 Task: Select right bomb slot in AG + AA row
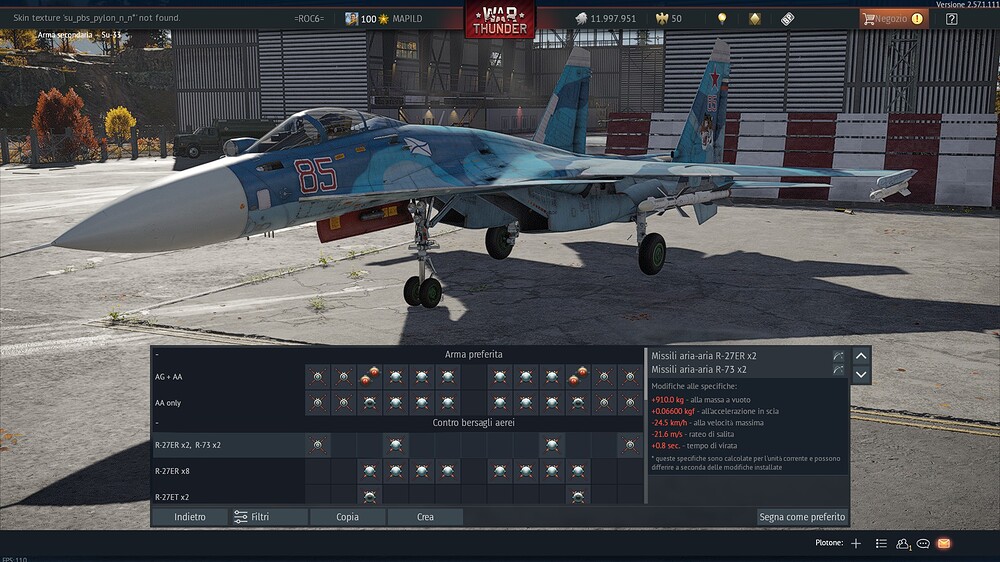578,376
